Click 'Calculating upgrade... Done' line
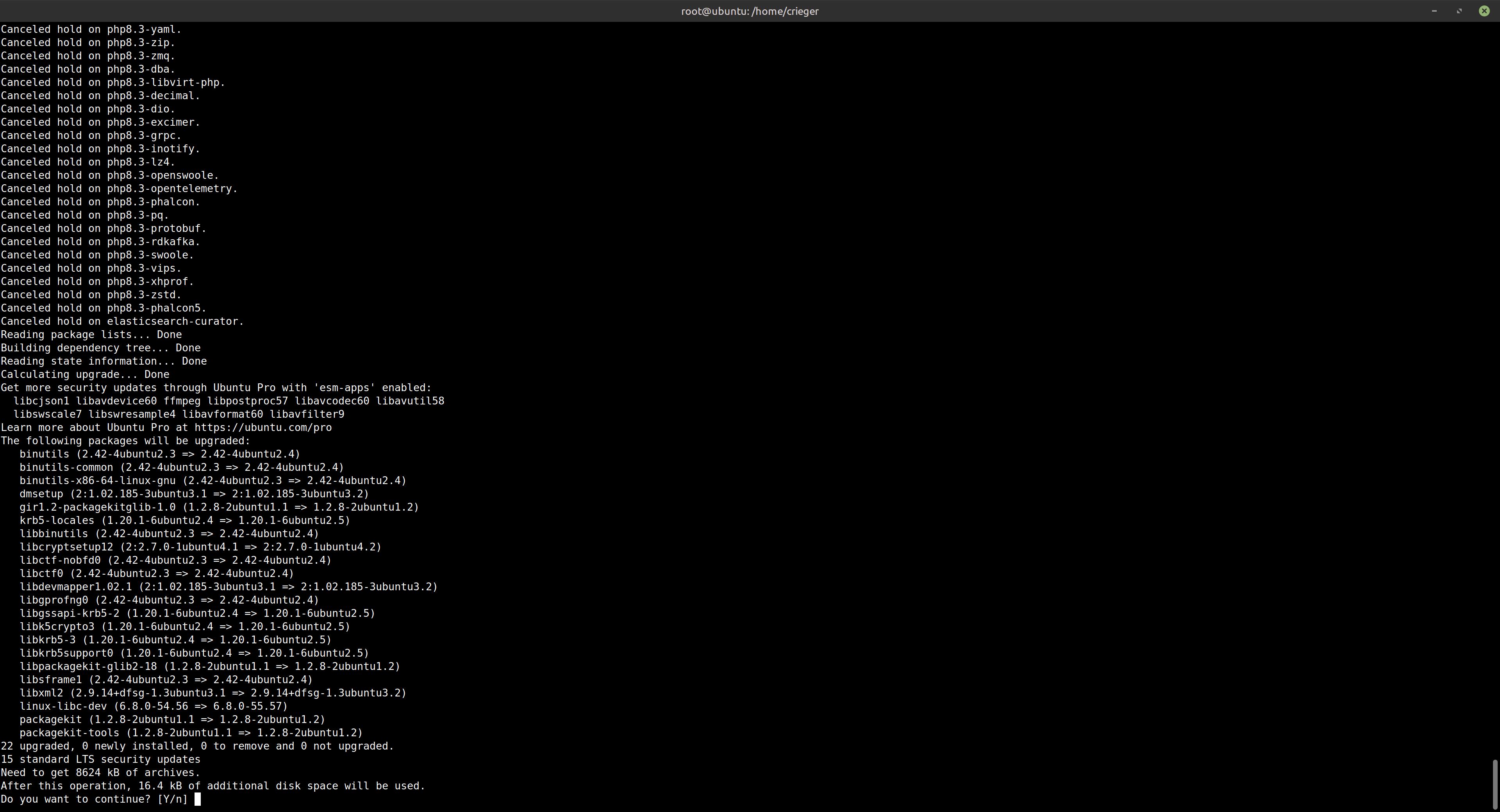 85,374
